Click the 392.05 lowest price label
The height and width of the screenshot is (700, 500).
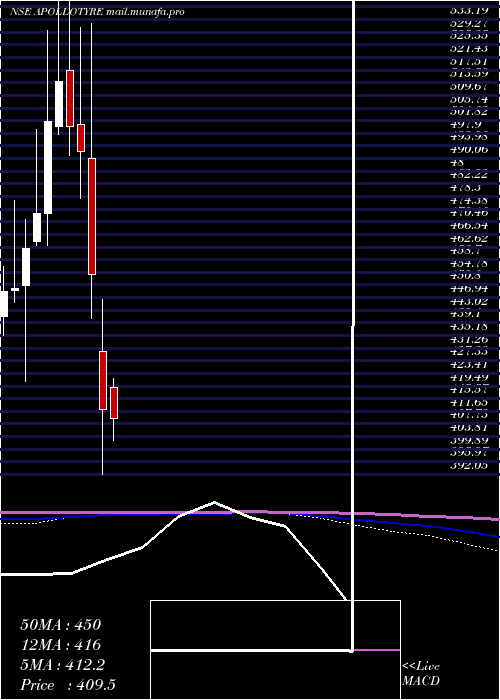click(x=469, y=466)
